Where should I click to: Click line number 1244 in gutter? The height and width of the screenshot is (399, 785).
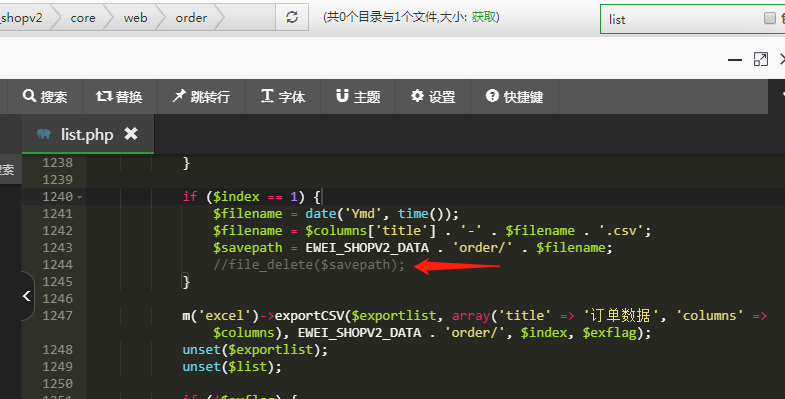coord(58,264)
